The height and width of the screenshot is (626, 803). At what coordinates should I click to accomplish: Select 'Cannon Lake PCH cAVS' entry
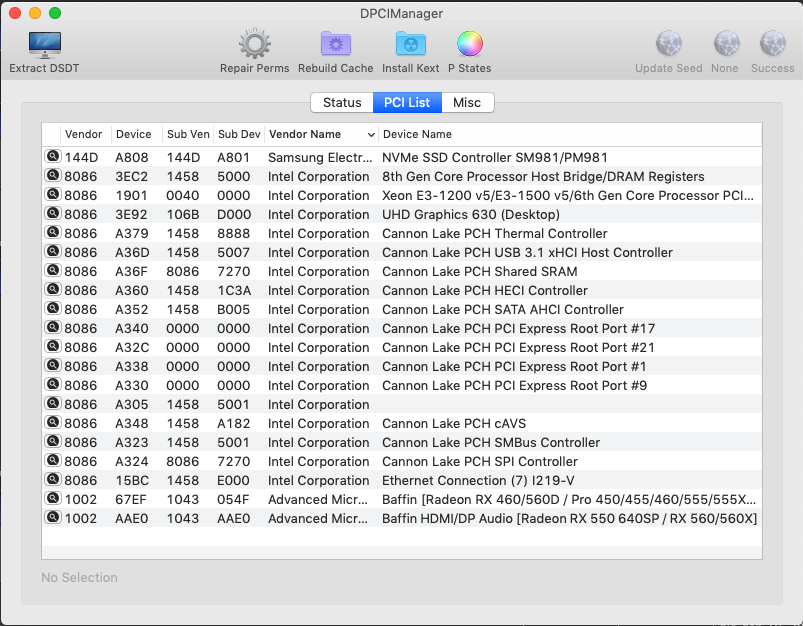pos(454,423)
